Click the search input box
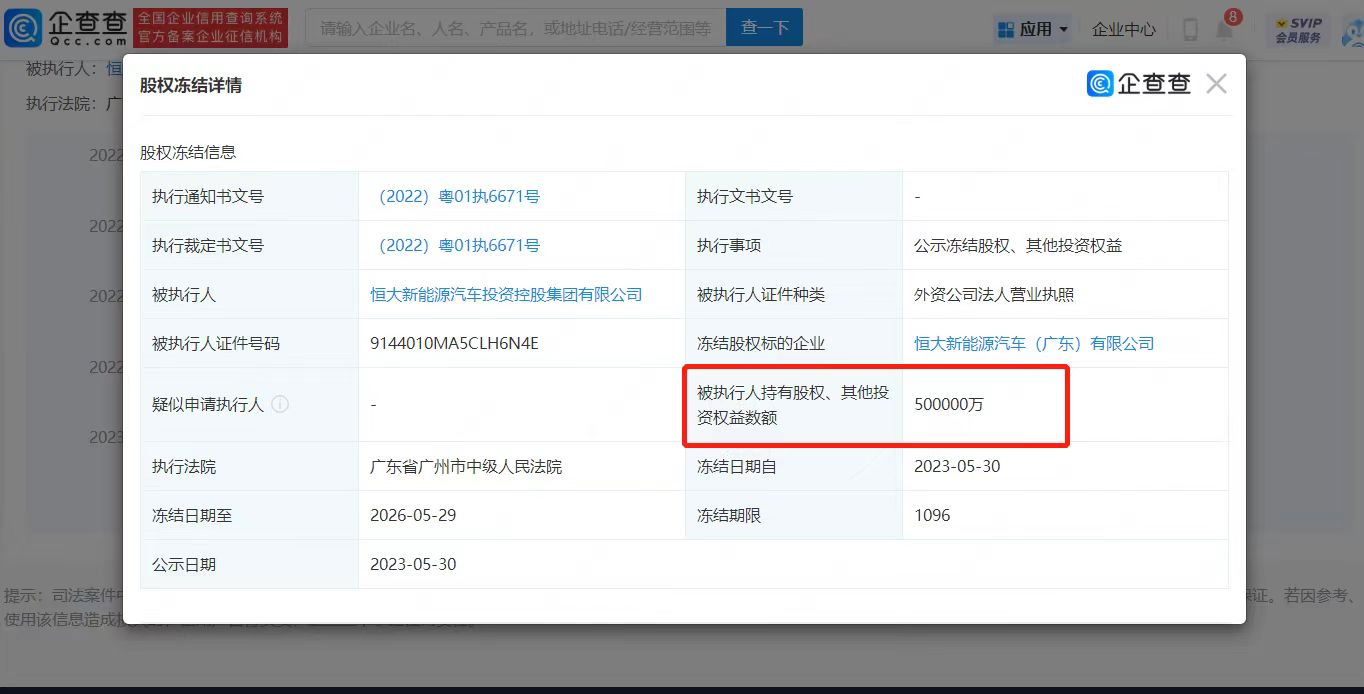Viewport: 1364px width, 694px height. coord(515,28)
